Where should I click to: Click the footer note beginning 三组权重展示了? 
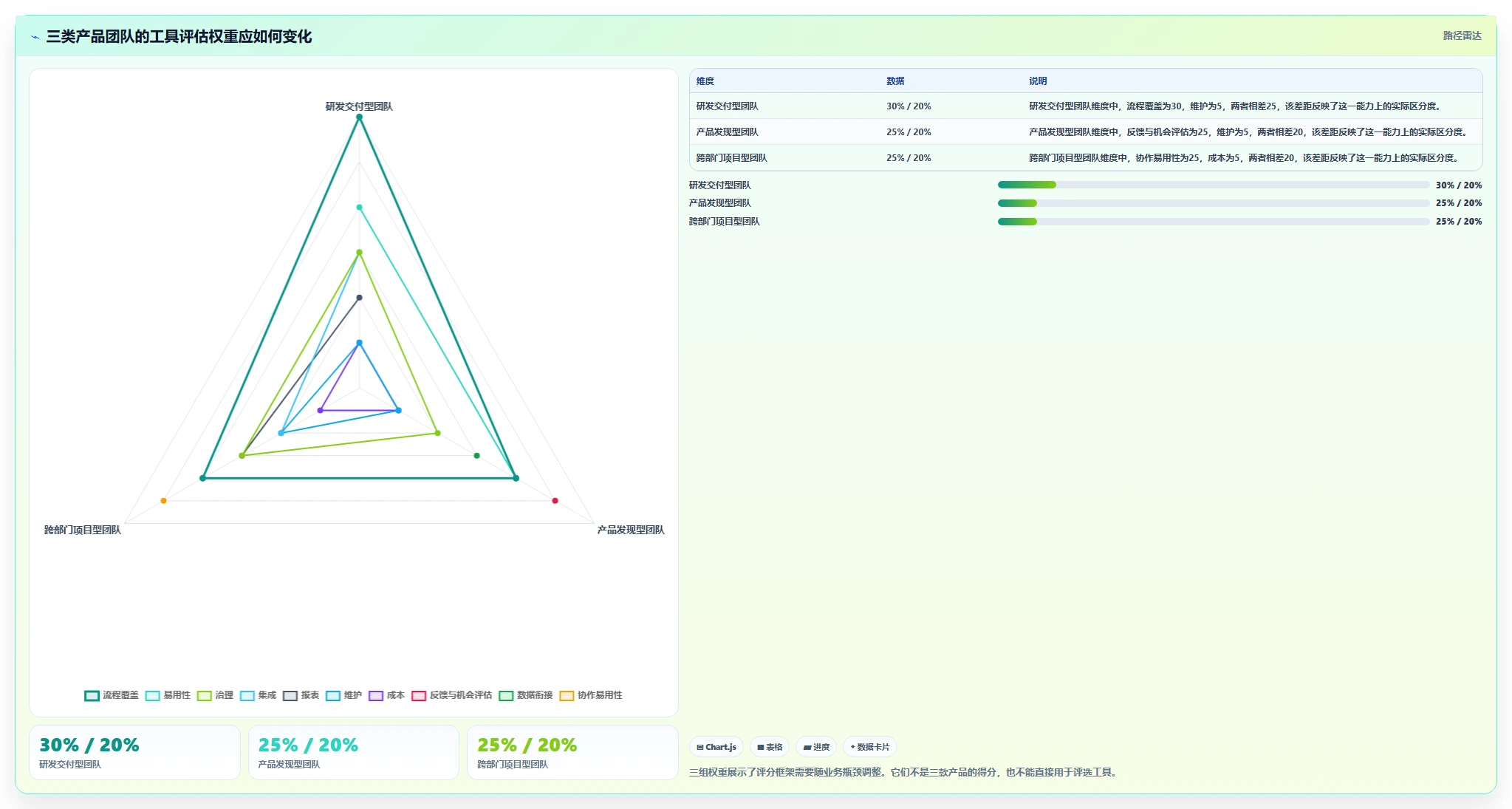904,772
